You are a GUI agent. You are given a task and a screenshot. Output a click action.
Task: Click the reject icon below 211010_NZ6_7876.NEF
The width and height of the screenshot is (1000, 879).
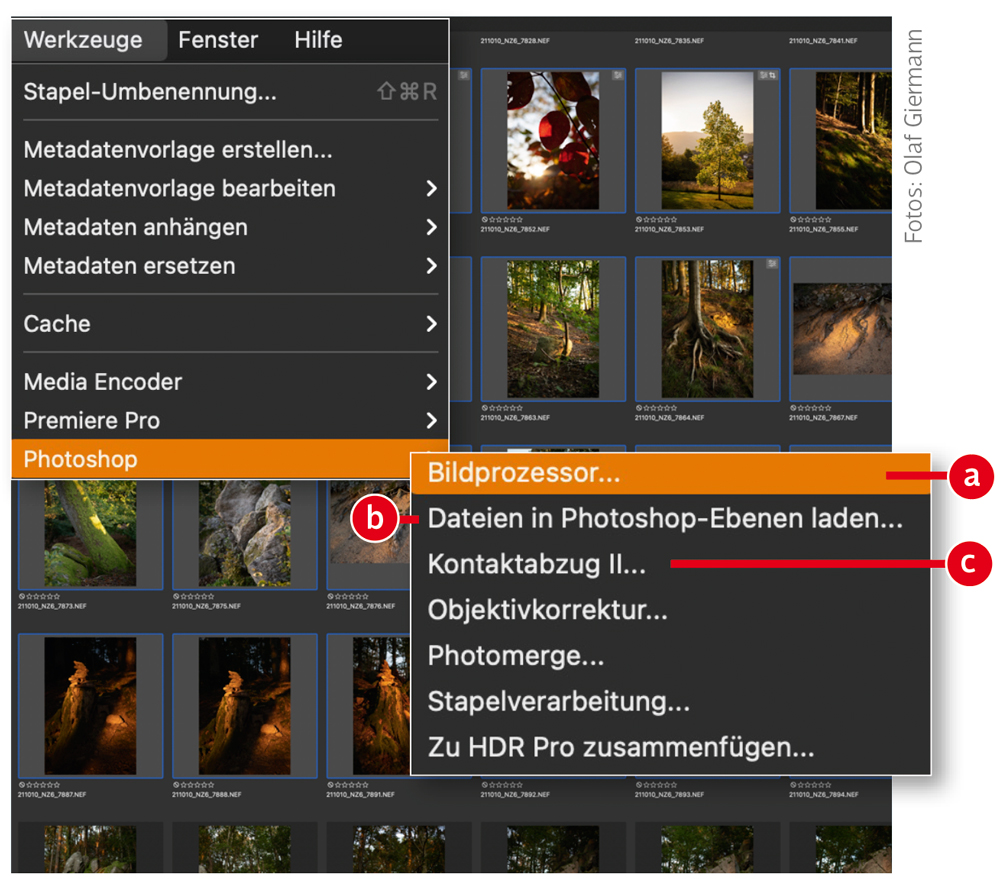(x=331, y=596)
